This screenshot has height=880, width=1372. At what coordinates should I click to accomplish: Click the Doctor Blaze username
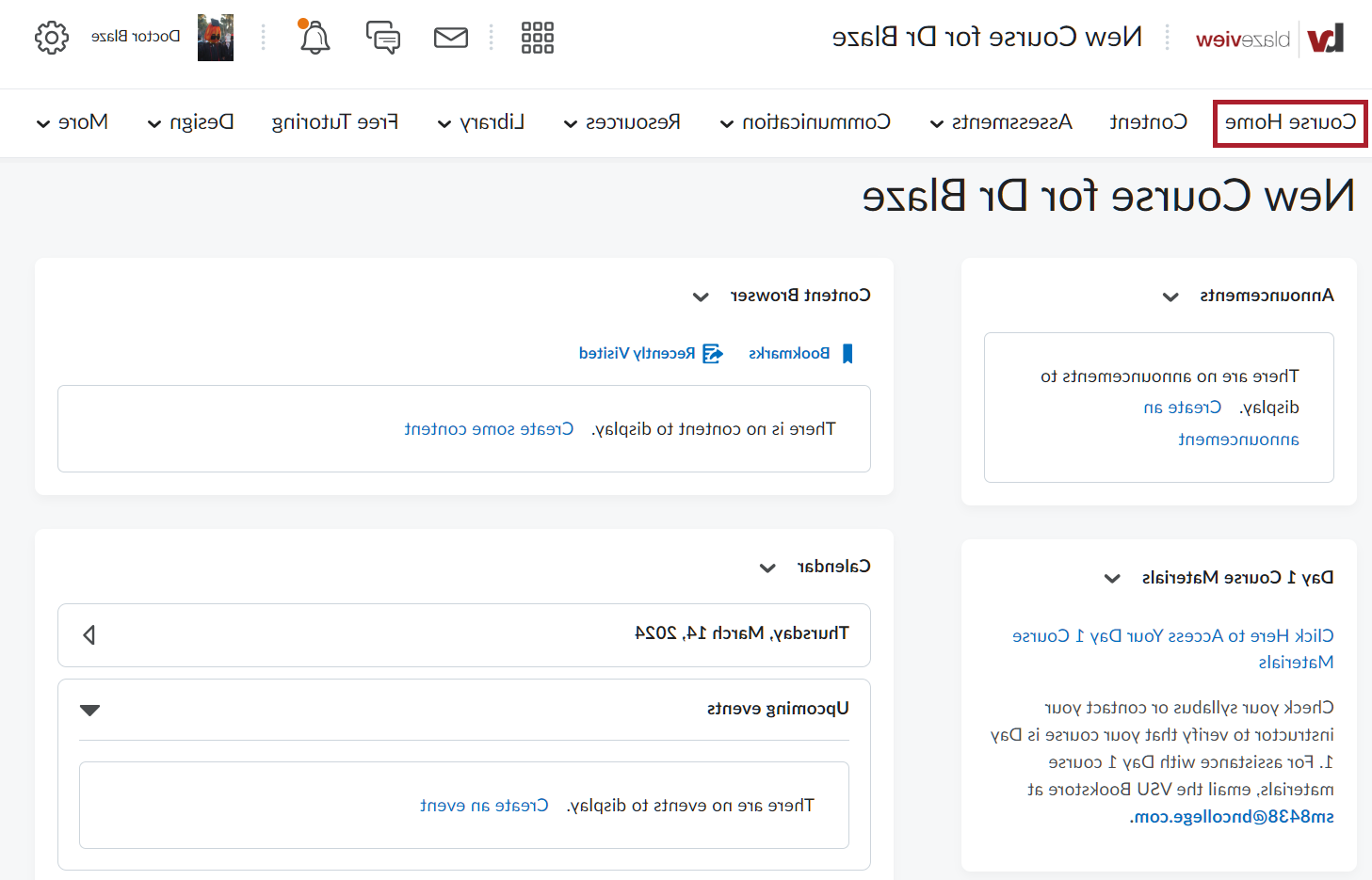coord(136,37)
